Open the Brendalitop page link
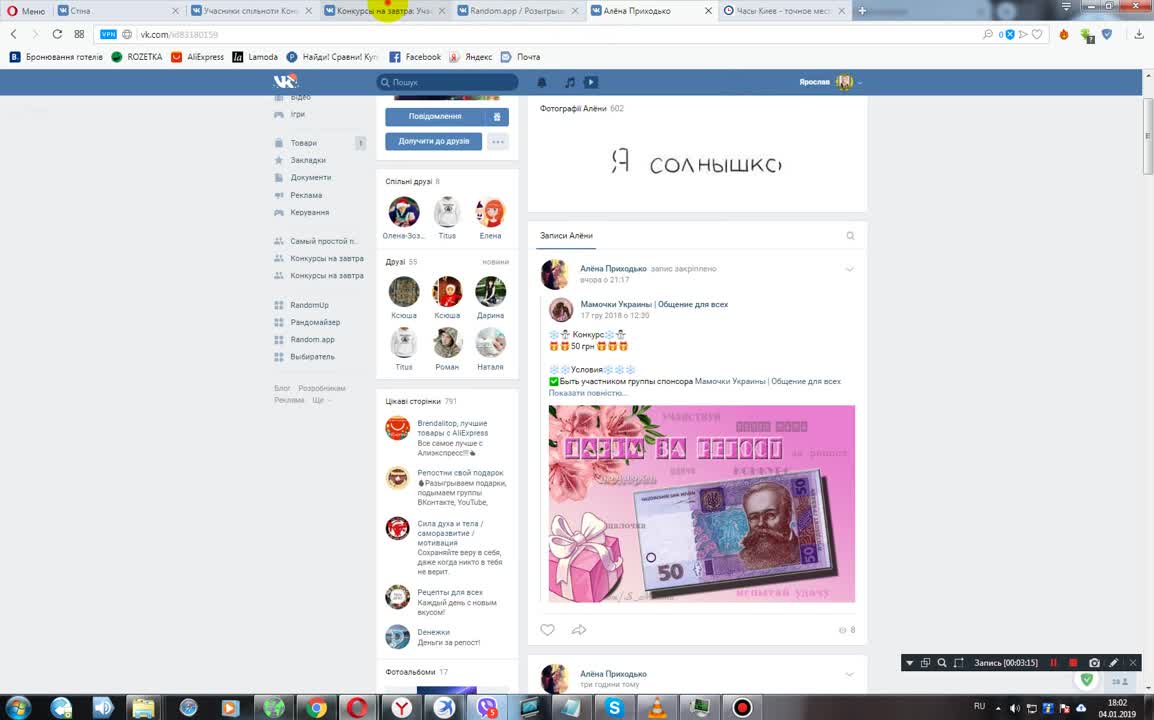 [452, 428]
